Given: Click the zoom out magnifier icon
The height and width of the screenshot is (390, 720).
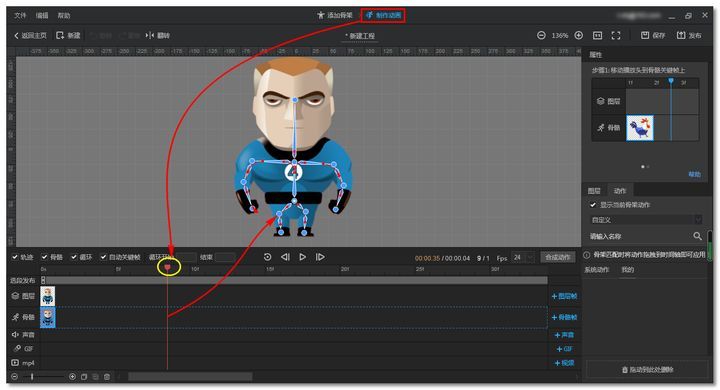Looking at the screenshot, I should tap(541, 35).
